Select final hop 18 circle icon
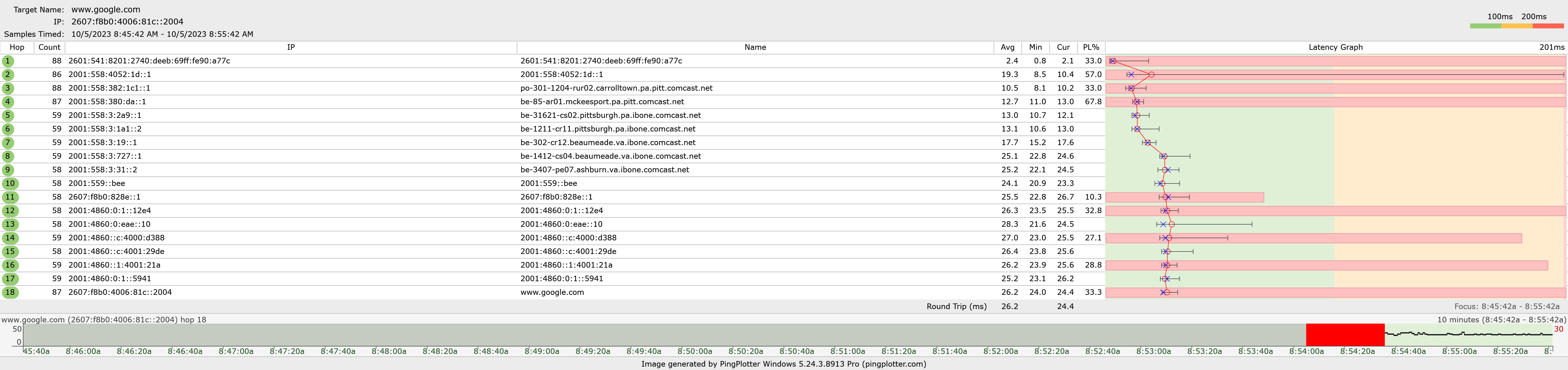 pos(10,292)
